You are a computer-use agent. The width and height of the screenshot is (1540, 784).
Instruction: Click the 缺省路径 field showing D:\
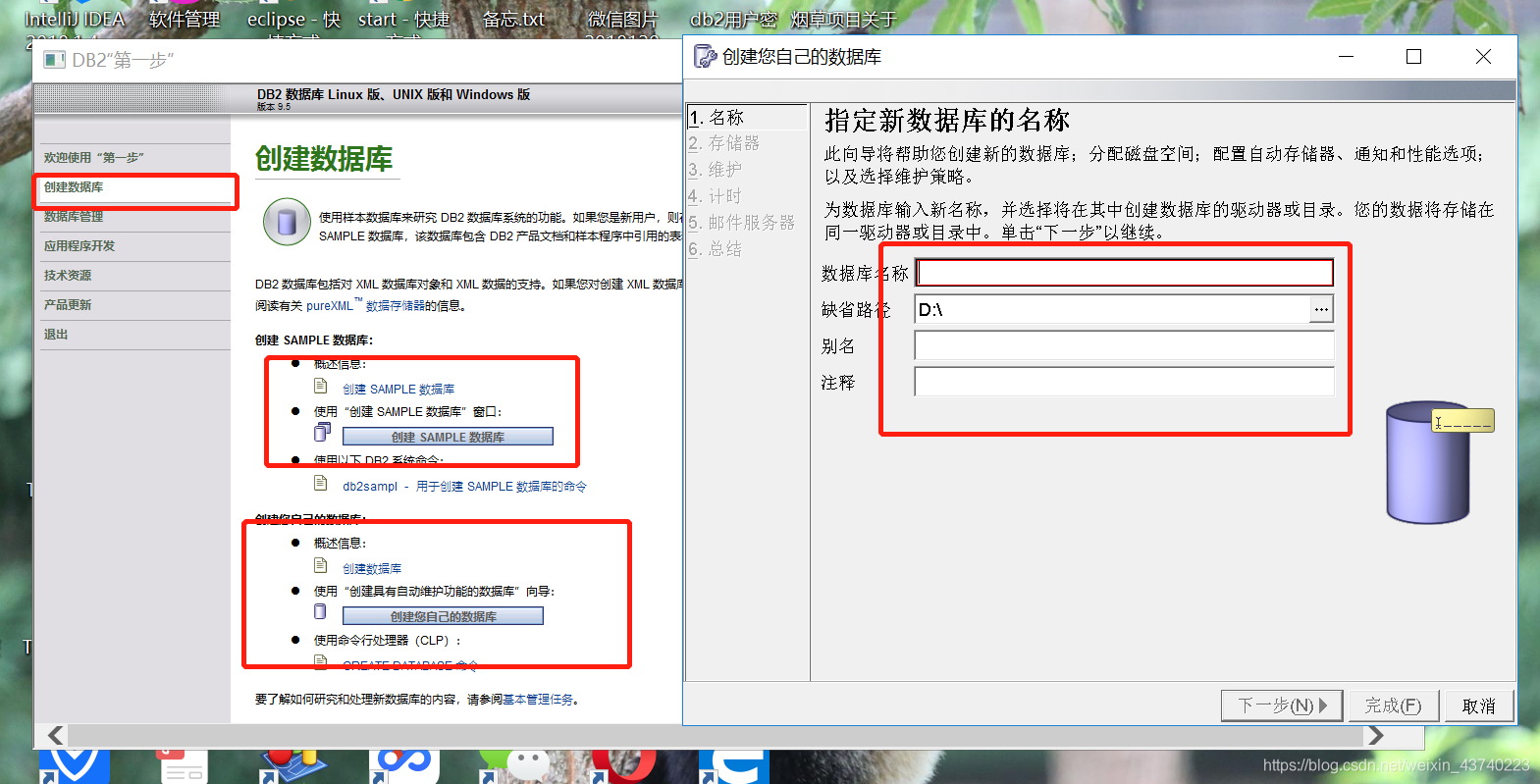click(x=1112, y=310)
